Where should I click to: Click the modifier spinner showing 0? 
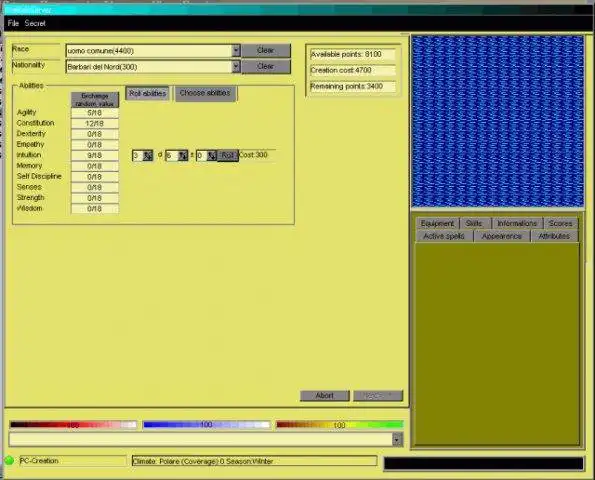click(x=206, y=156)
